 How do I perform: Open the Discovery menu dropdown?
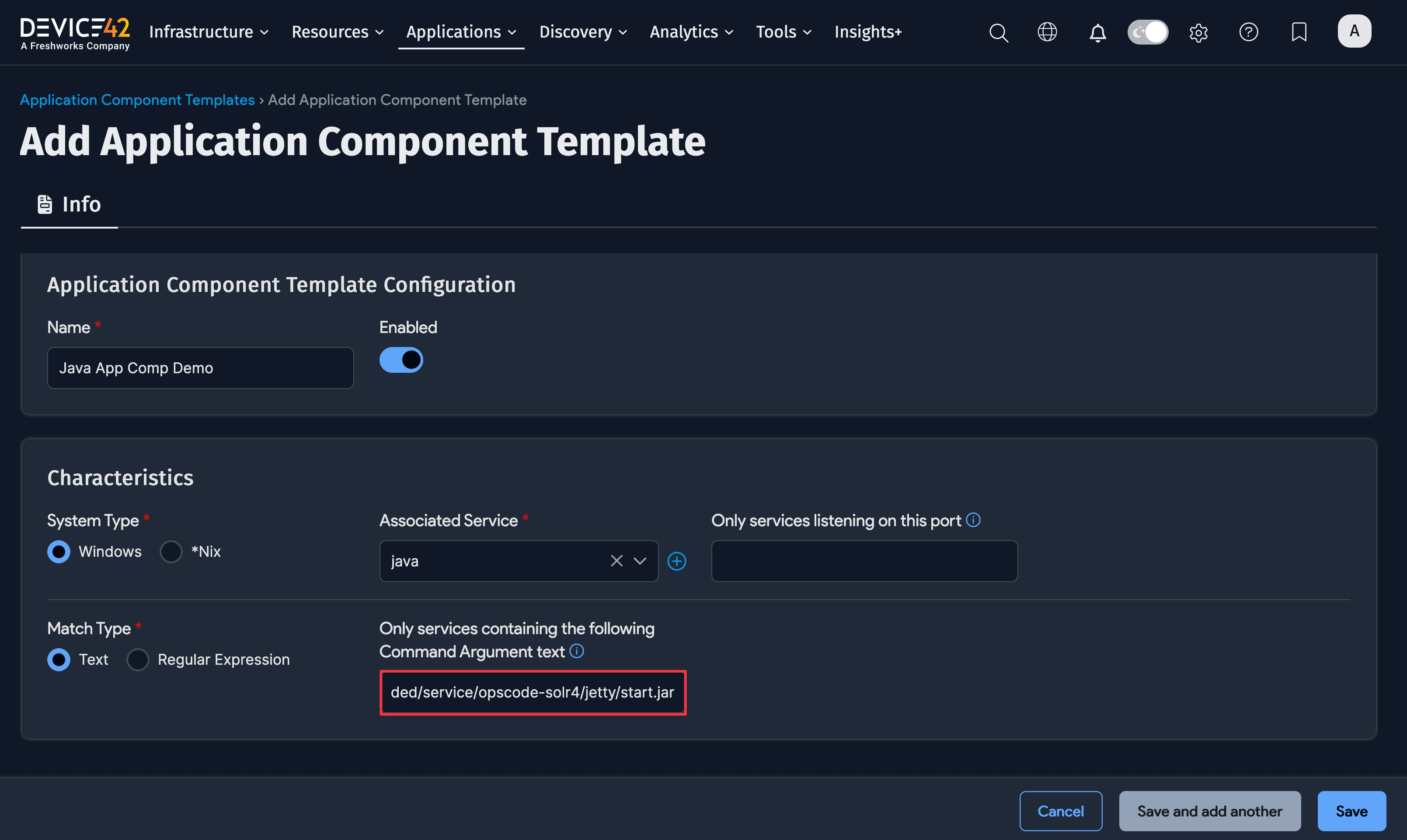click(582, 32)
